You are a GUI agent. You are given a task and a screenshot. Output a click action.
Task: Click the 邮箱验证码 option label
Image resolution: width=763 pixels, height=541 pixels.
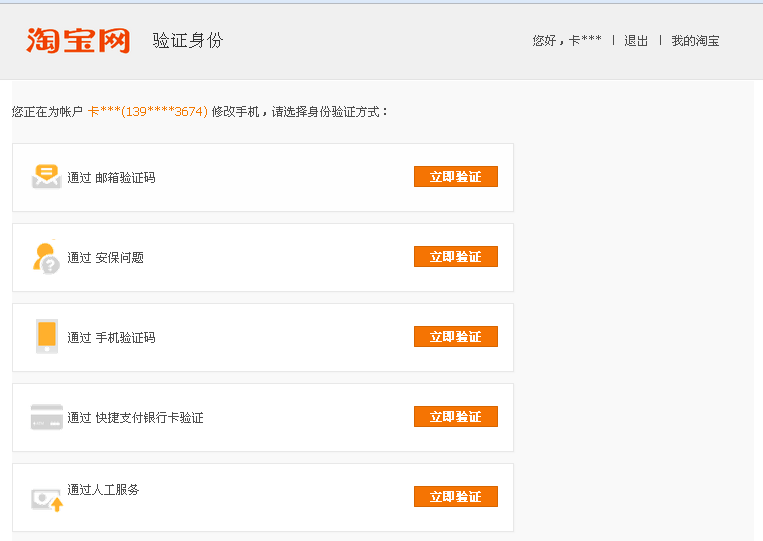(111, 178)
